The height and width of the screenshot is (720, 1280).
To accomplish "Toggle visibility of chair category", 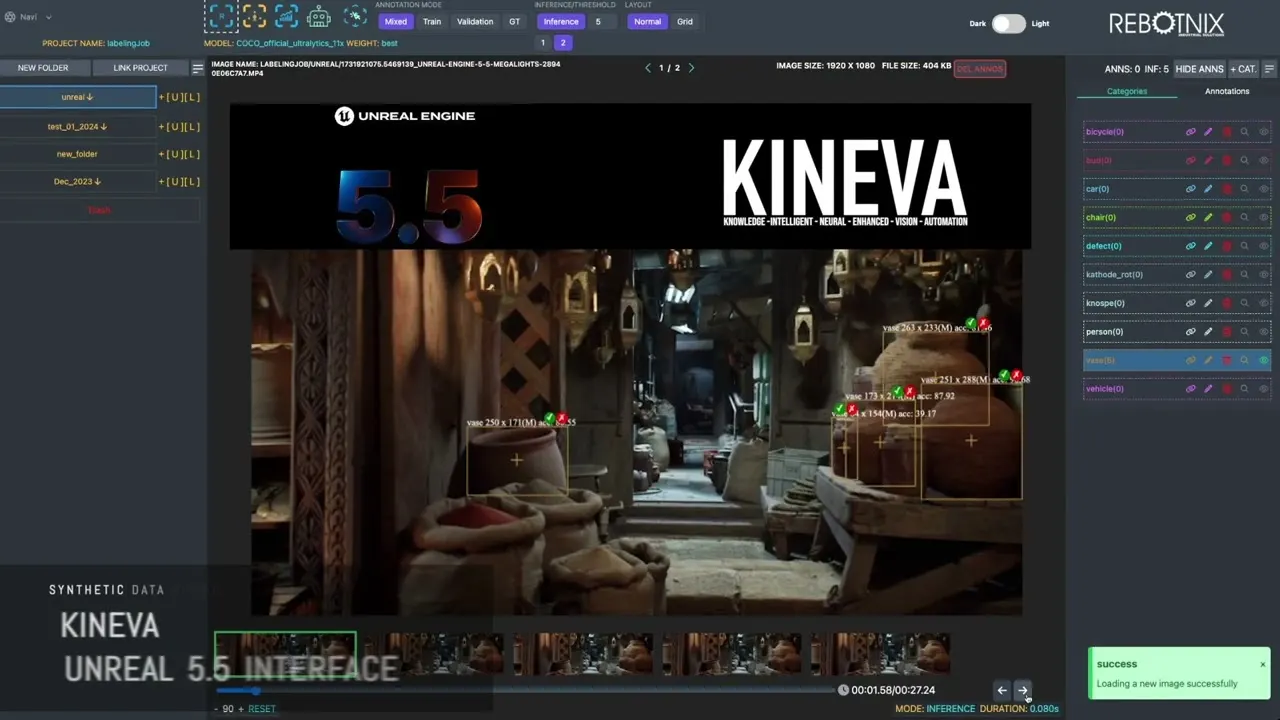I will pos(1263,217).
